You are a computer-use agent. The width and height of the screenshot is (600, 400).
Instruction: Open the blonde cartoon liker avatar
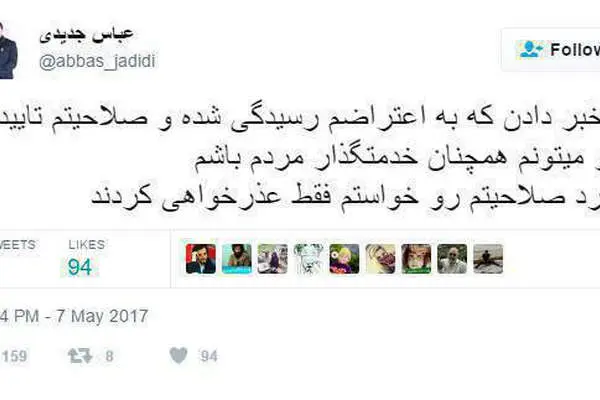point(344,259)
